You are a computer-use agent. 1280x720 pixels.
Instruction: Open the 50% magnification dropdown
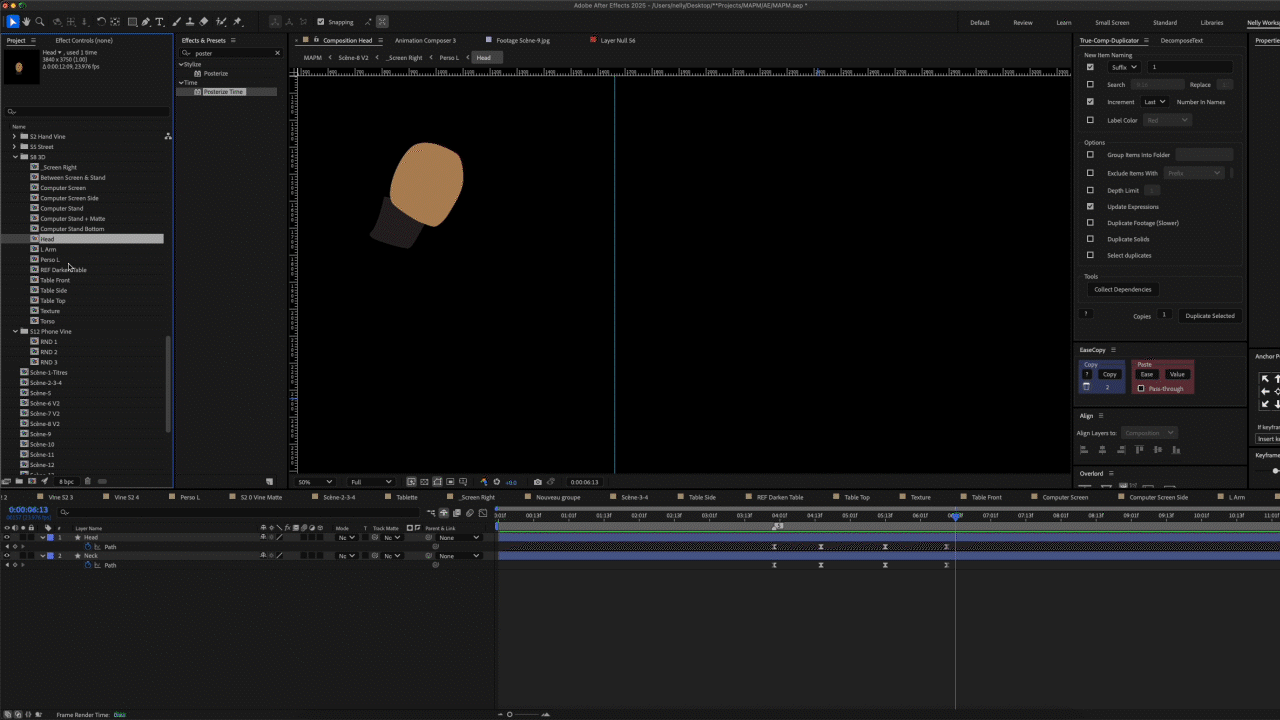point(315,482)
